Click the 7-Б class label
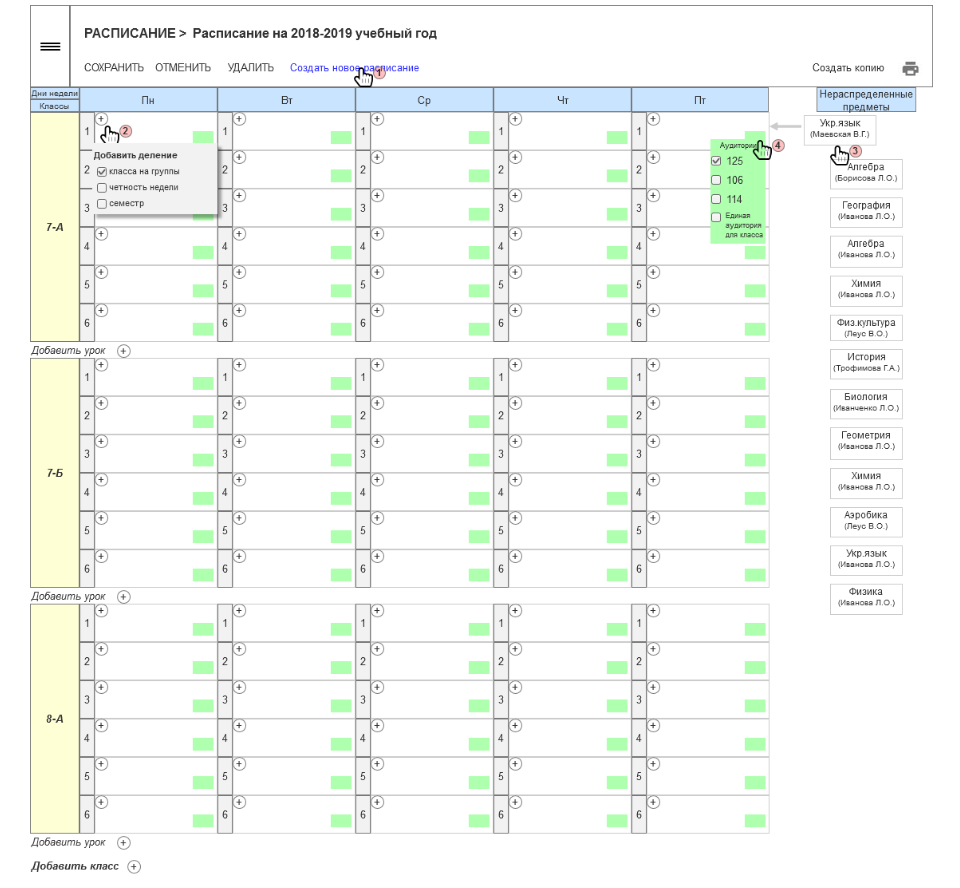The width and height of the screenshot is (960, 888). (54, 473)
